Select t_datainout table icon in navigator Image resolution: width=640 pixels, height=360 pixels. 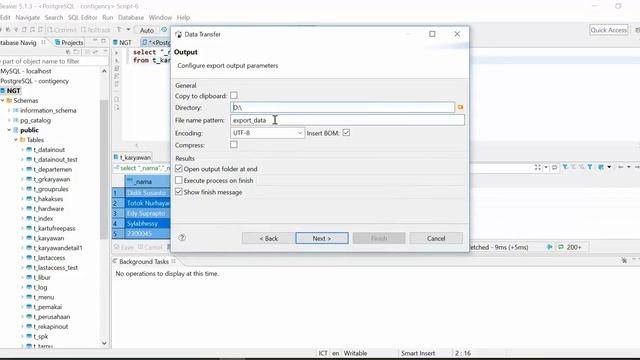click(x=29, y=150)
